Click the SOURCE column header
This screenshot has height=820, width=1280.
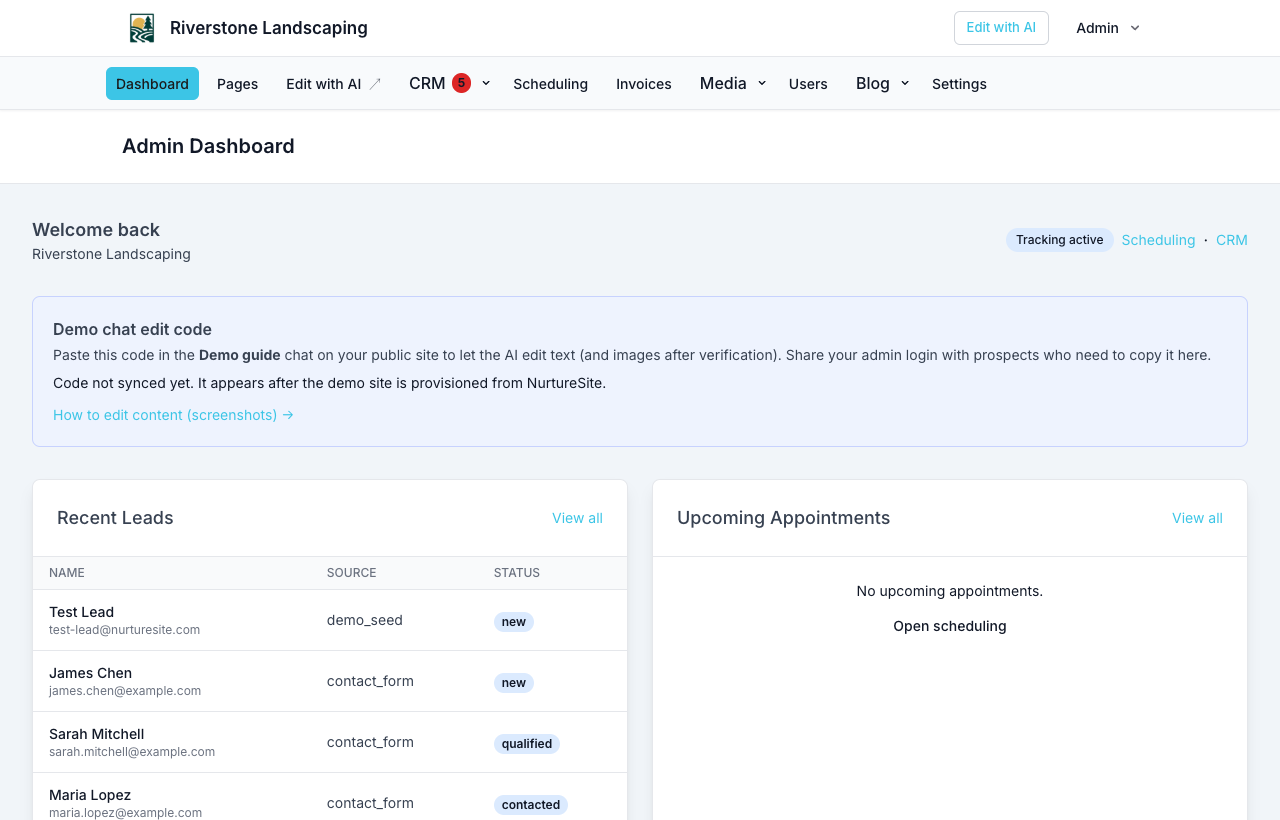tap(351, 573)
